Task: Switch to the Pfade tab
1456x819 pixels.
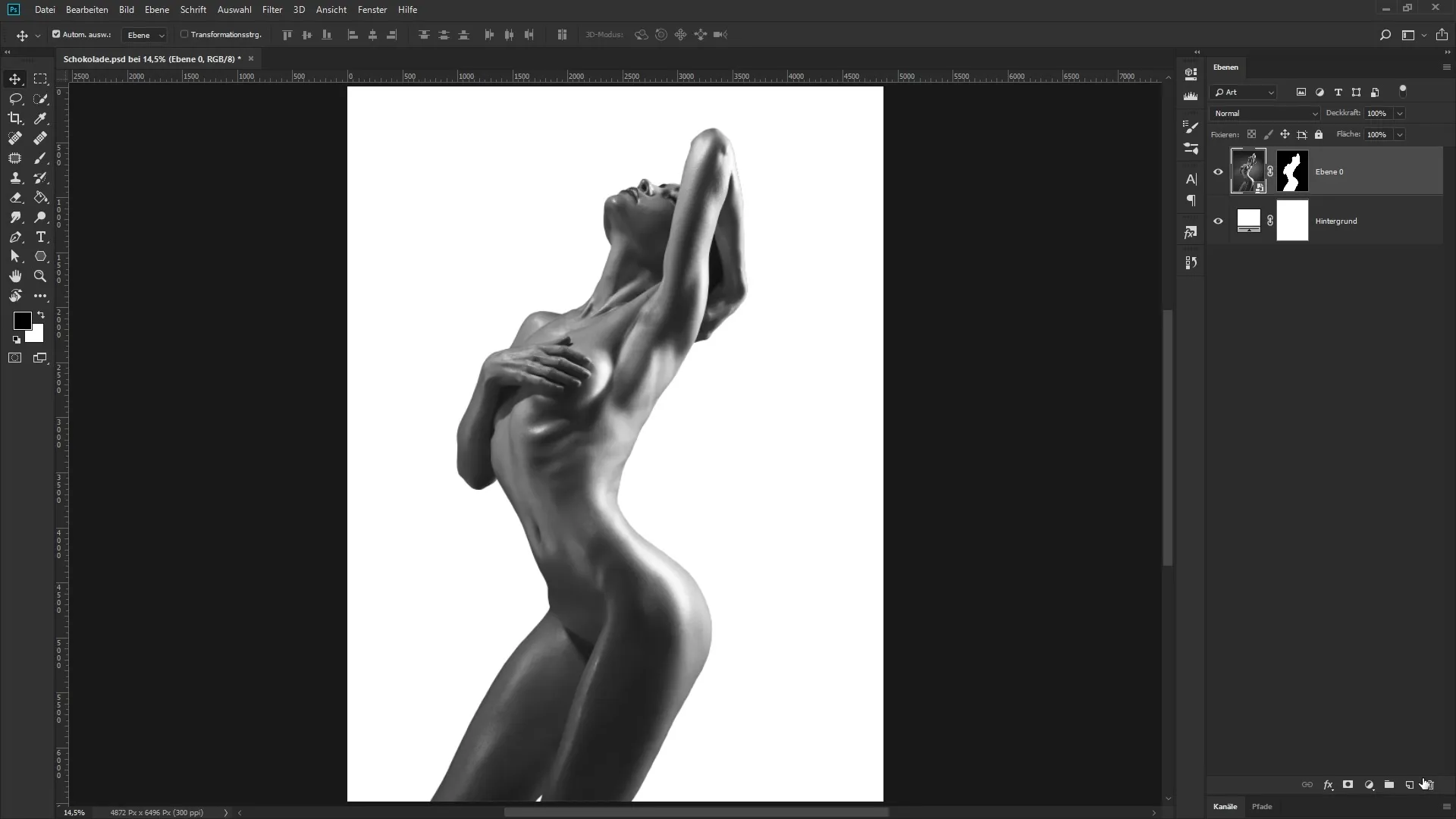Action: click(1262, 807)
